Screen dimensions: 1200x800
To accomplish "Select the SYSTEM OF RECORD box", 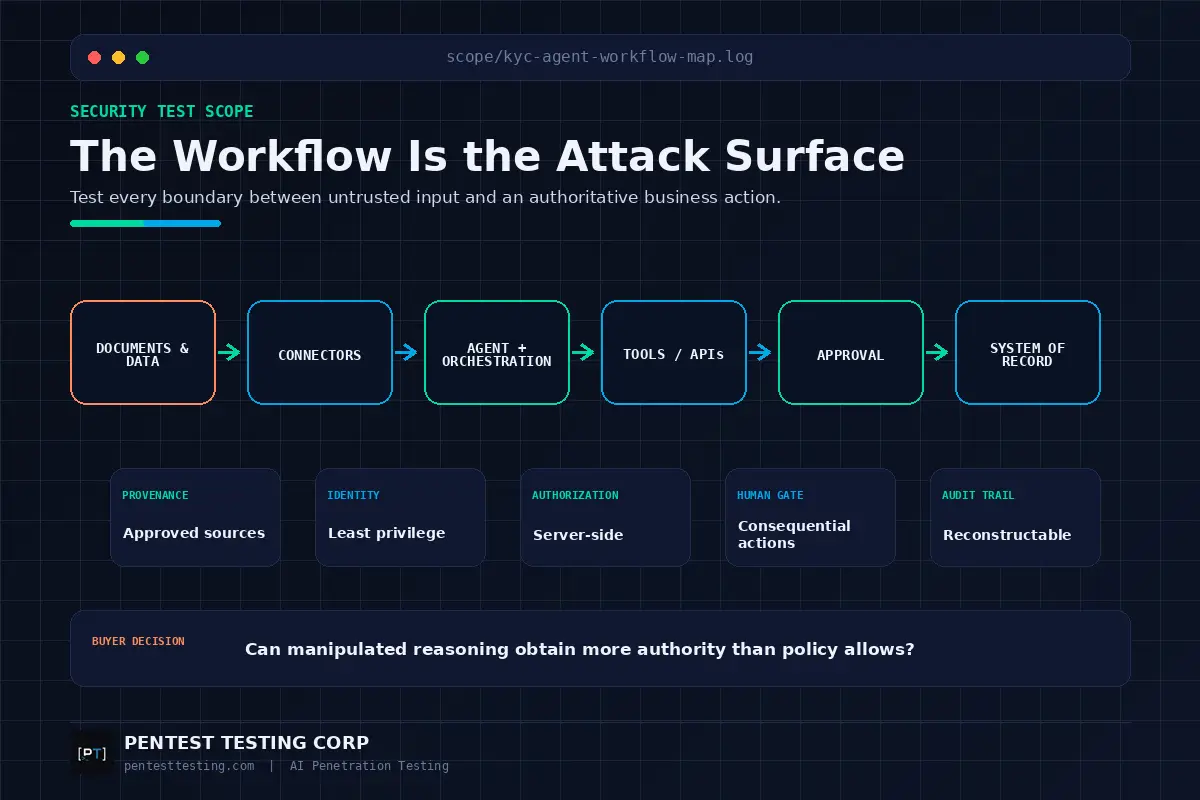I will point(1028,352).
